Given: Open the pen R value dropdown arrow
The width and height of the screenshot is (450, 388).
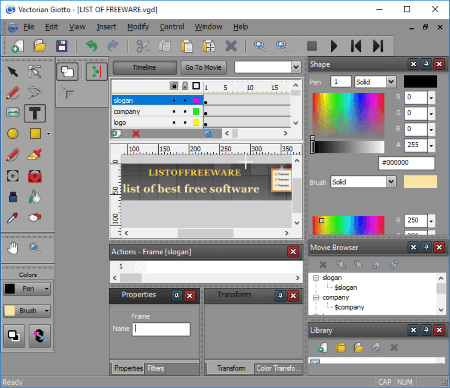Looking at the screenshot, I should tap(431, 98).
